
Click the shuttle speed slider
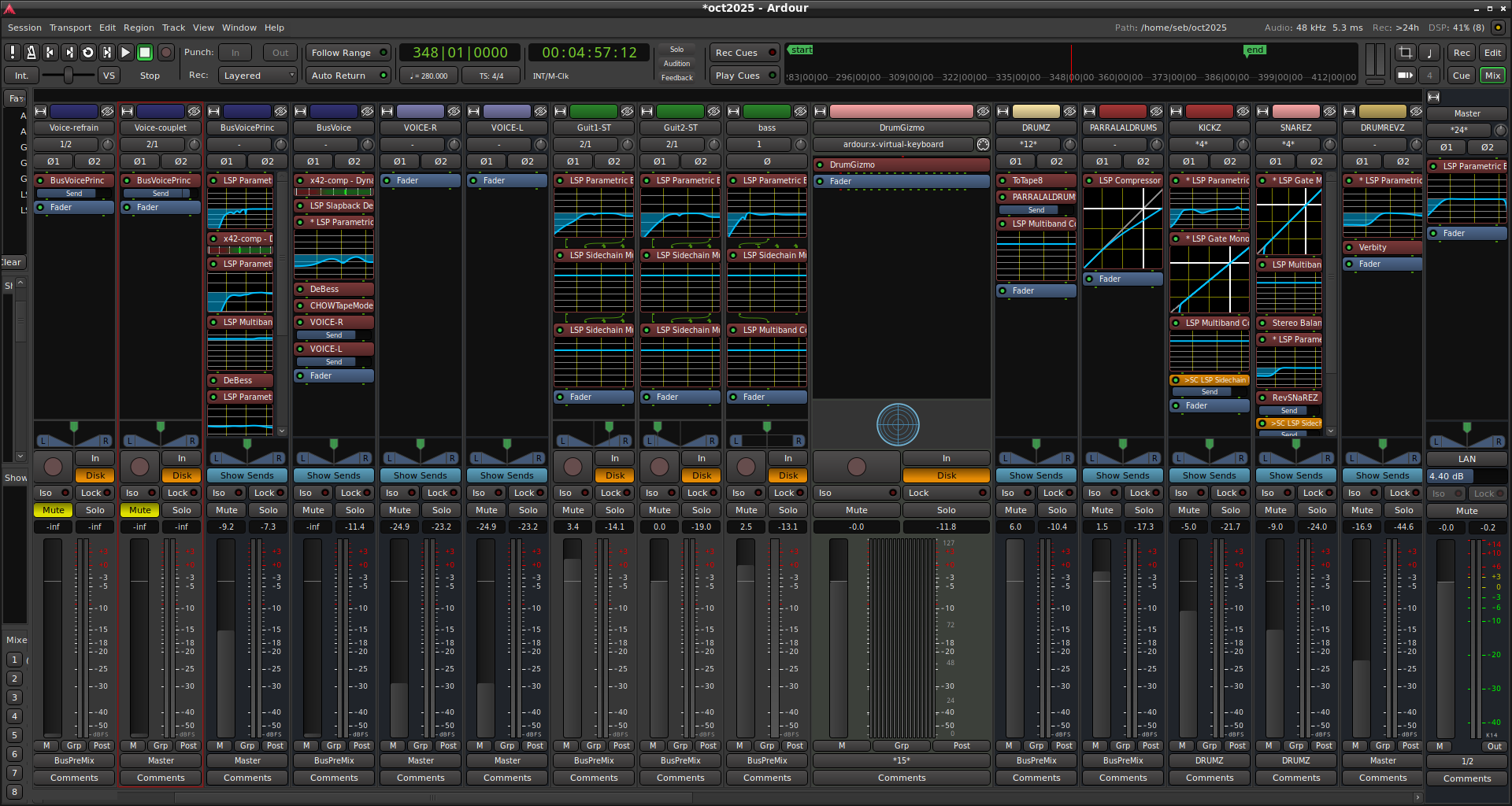pos(68,76)
